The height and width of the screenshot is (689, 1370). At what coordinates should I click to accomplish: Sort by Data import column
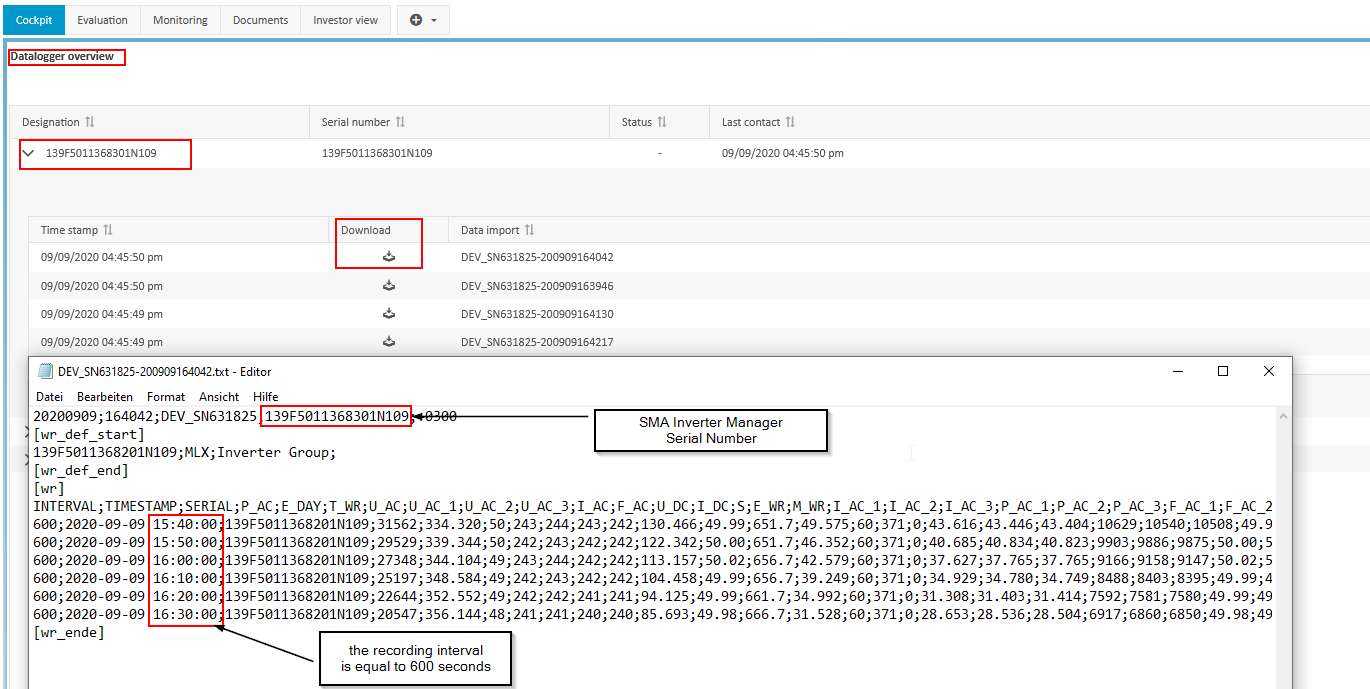click(x=530, y=230)
